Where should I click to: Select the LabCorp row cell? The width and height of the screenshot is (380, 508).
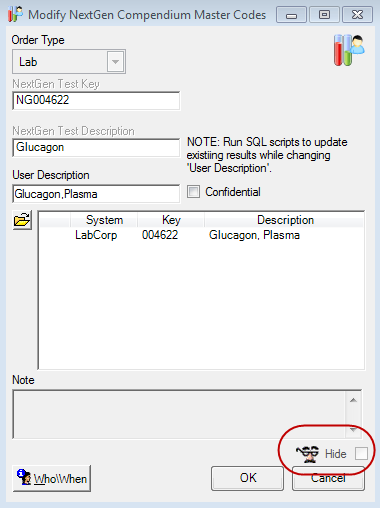tap(96, 235)
